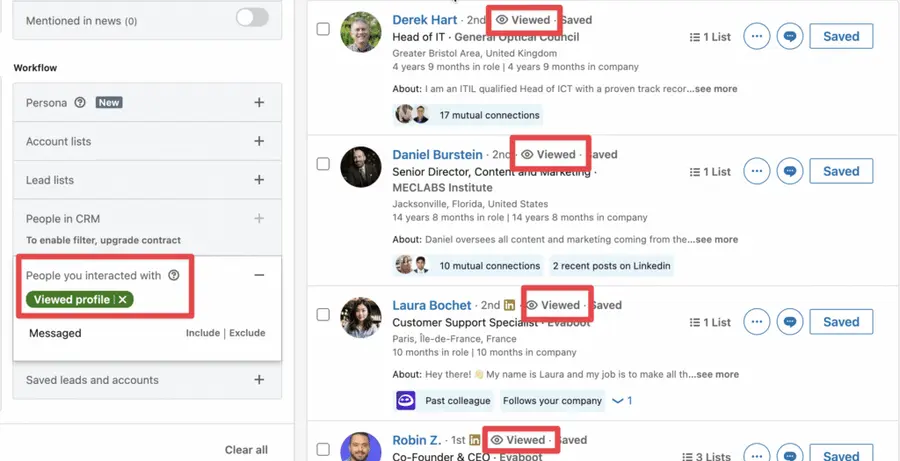
Task: Message Laura Bochet via chat icon
Action: [x=790, y=322]
